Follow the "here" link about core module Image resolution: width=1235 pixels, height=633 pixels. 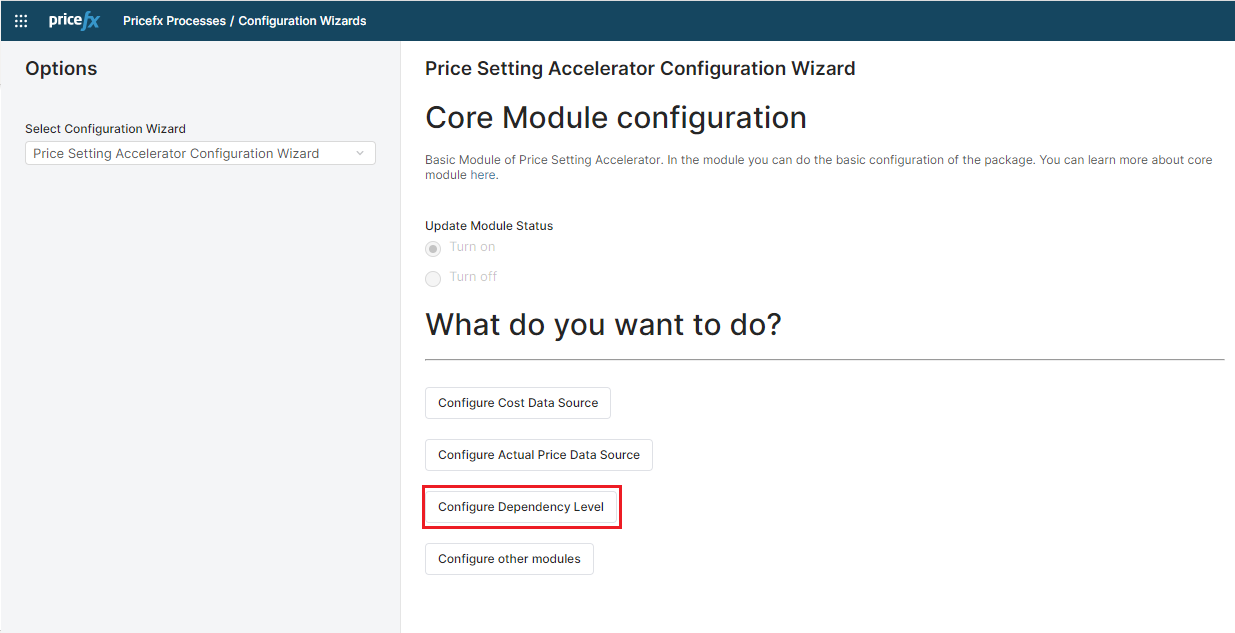coord(482,175)
